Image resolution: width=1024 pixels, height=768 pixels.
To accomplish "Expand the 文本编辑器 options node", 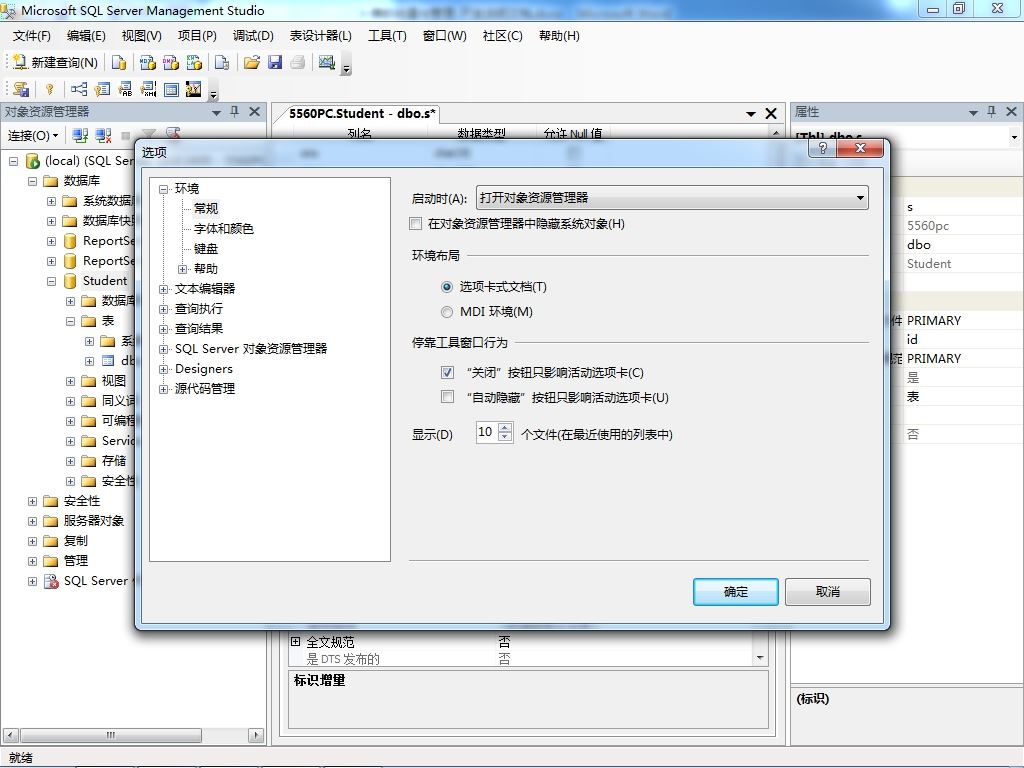I will pyautogui.click(x=163, y=289).
